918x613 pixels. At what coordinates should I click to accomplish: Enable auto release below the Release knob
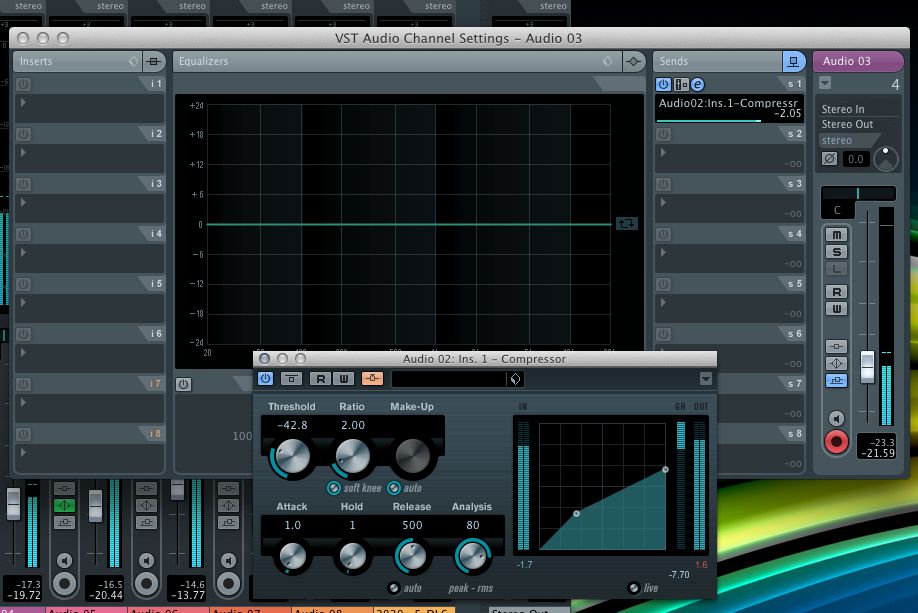point(394,588)
